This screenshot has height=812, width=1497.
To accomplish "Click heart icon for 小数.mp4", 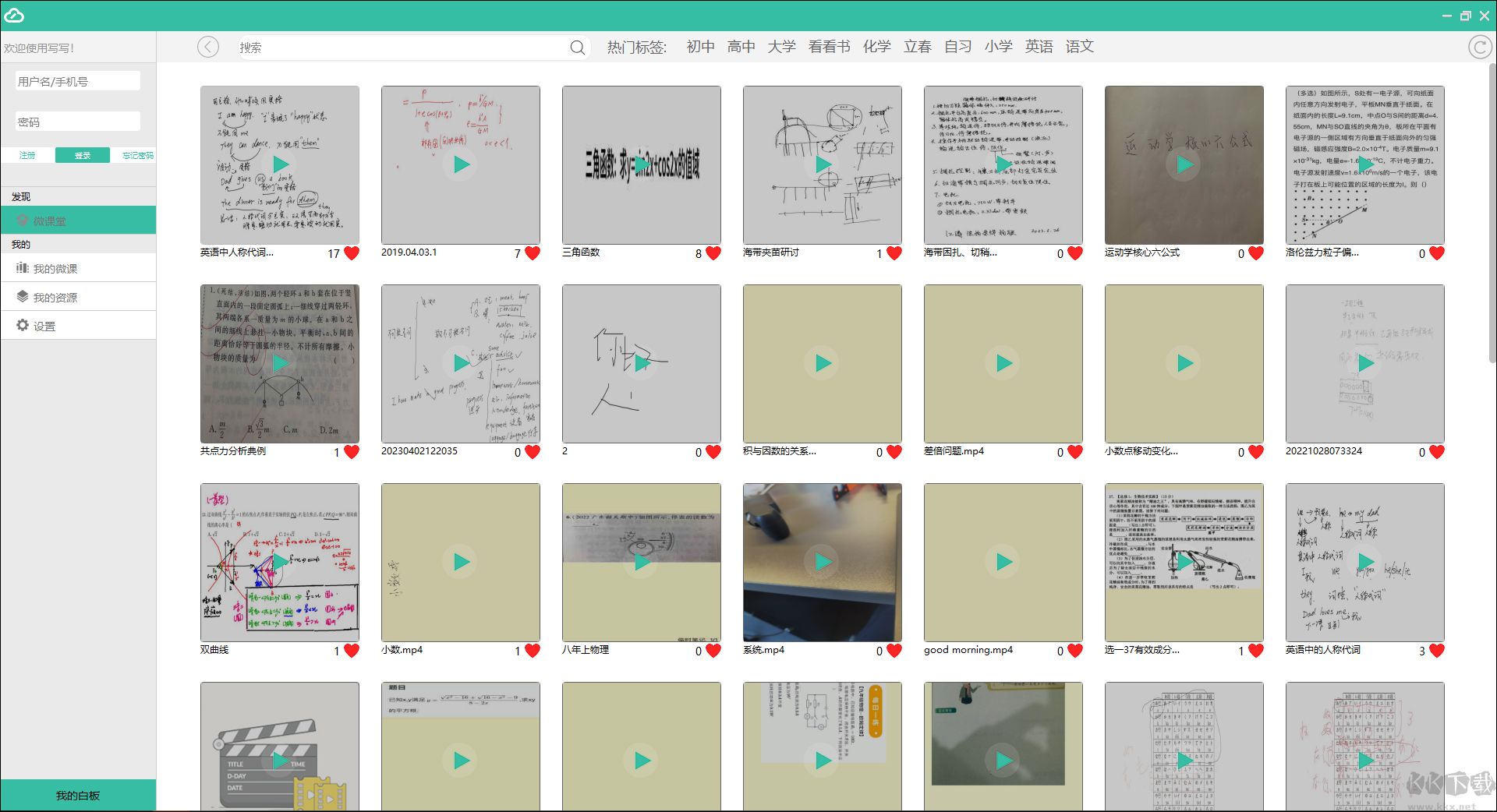I will pos(533,650).
